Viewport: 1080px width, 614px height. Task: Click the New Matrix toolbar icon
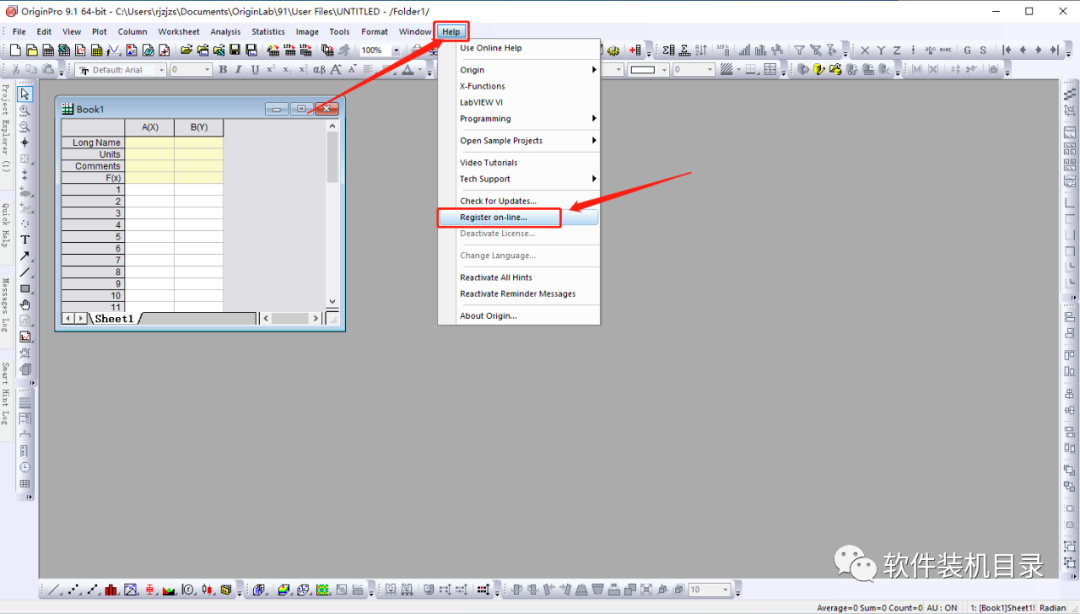tap(96, 50)
